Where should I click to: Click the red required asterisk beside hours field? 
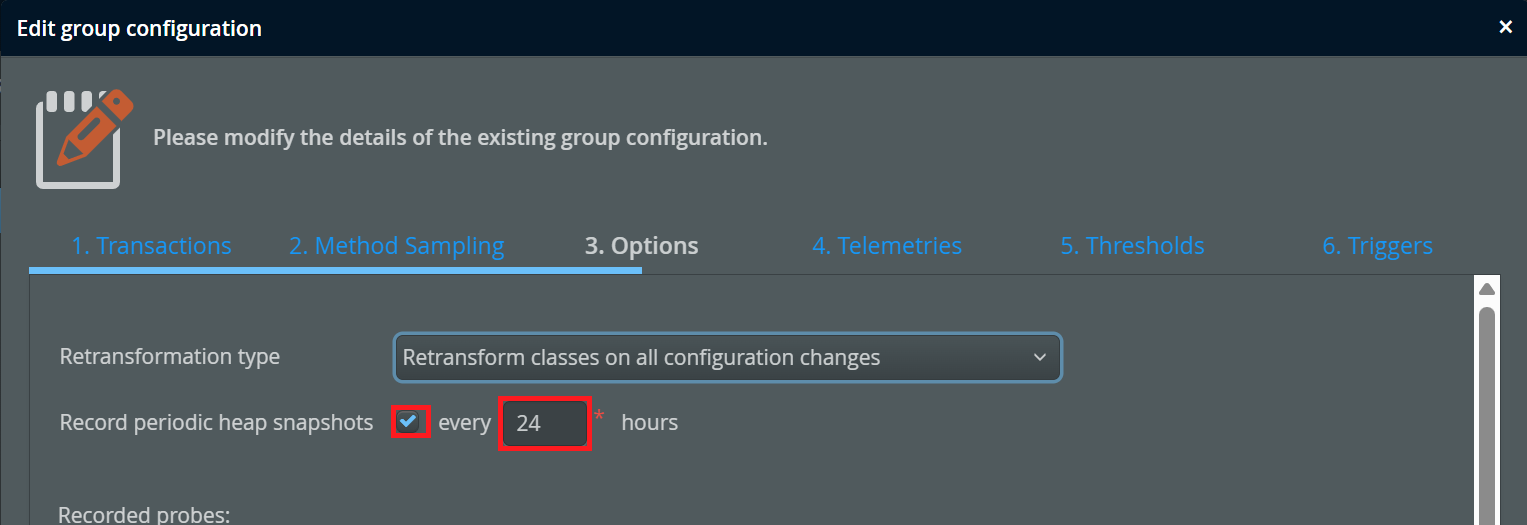599,416
